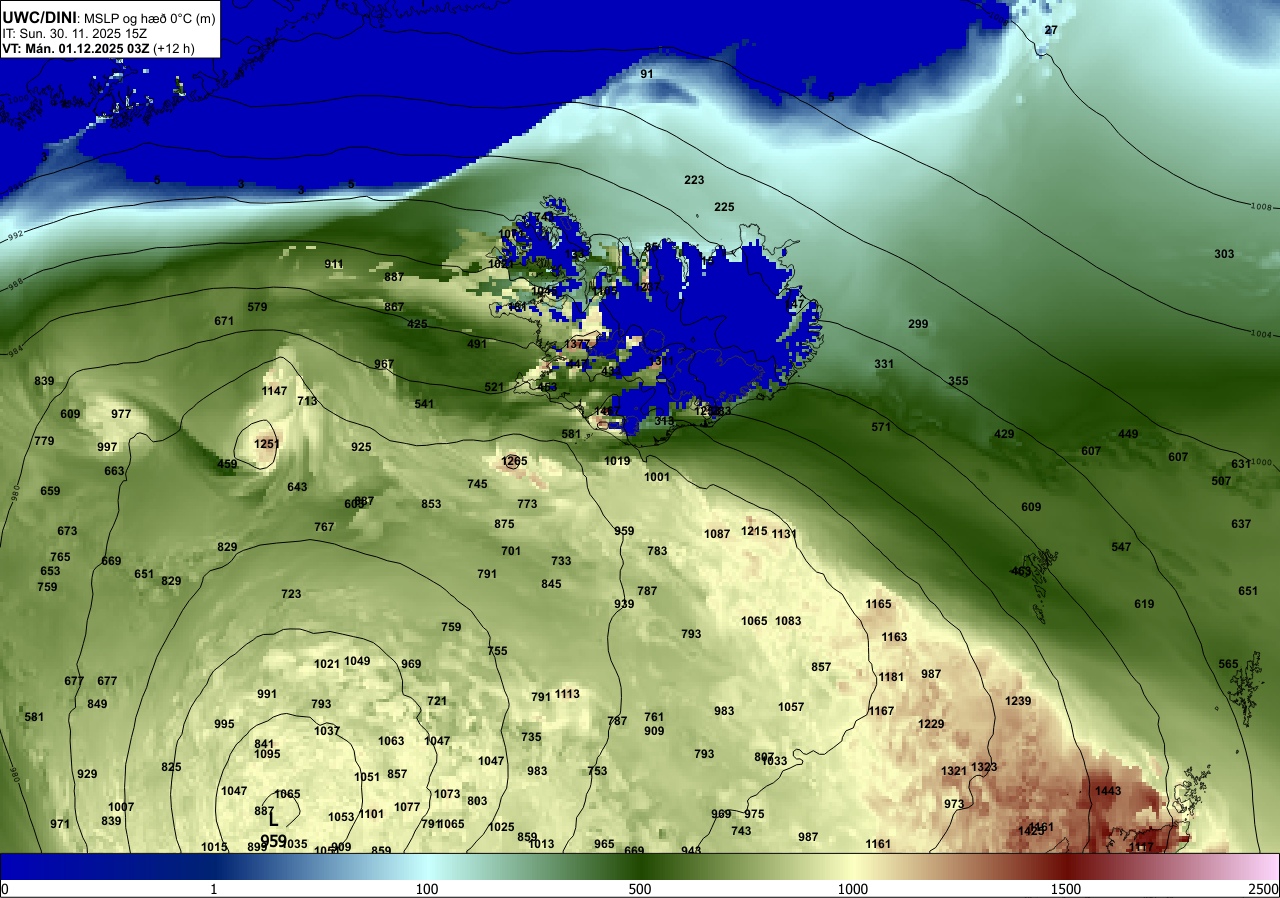Click the 100 label on the color scale
Image resolution: width=1280 pixels, height=898 pixels.
coord(427,889)
